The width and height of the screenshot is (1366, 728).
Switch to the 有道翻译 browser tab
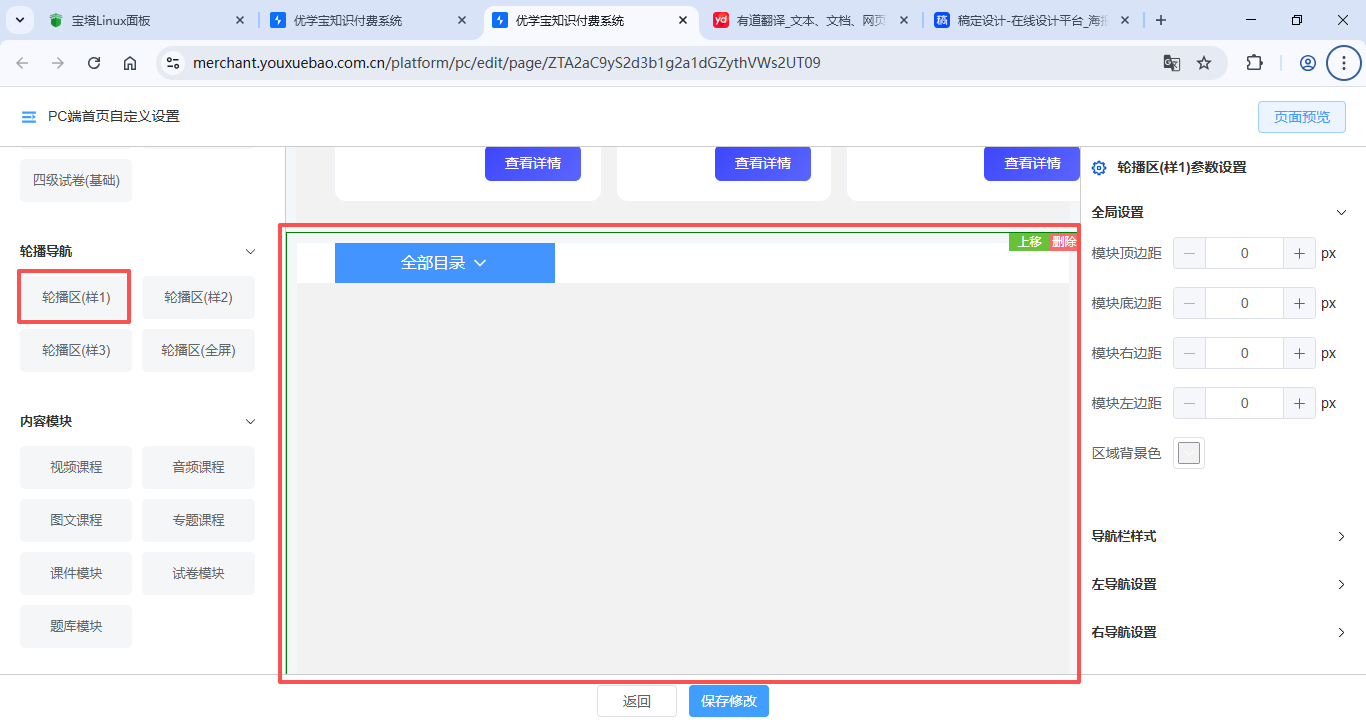(x=808, y=20)
